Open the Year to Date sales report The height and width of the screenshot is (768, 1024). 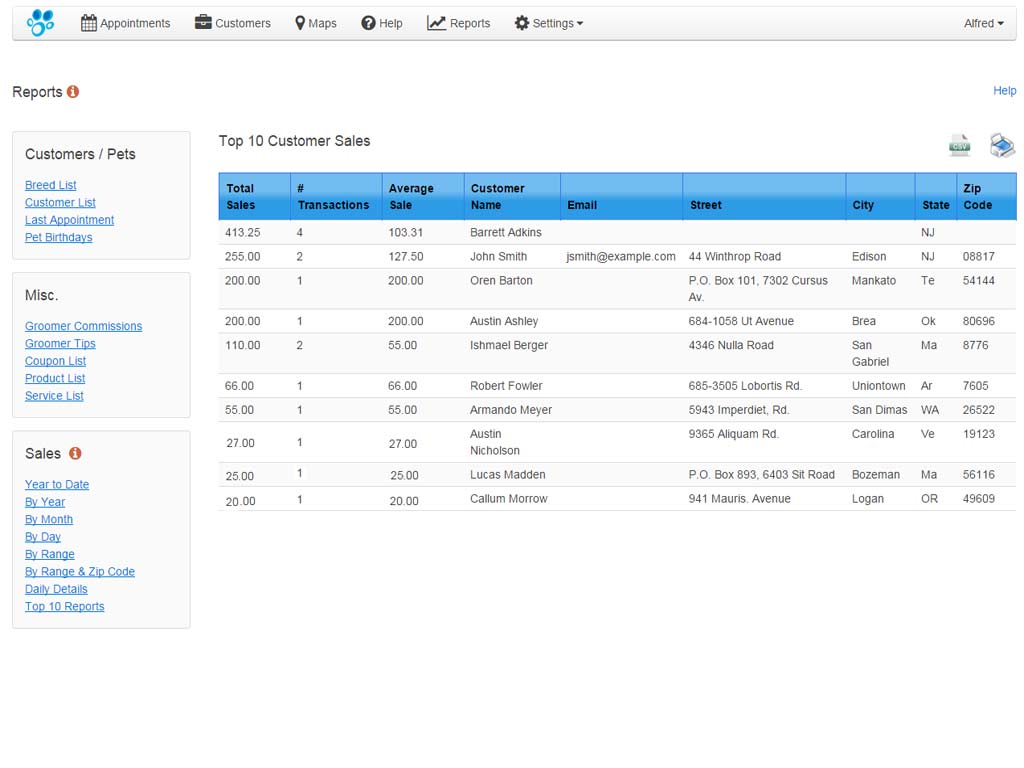click(x=56, y=484)
